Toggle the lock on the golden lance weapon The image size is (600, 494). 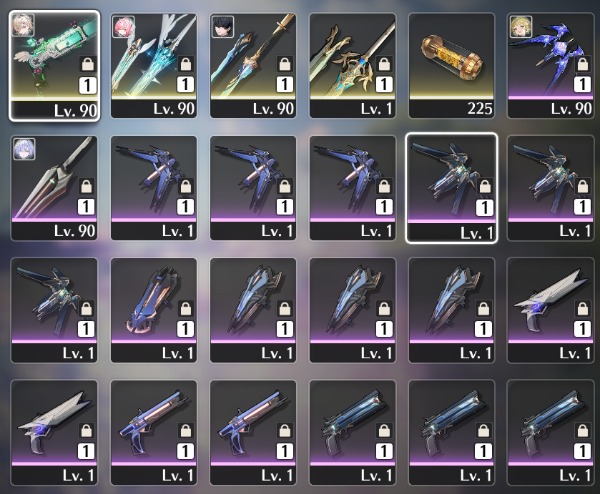coord(384,64)
